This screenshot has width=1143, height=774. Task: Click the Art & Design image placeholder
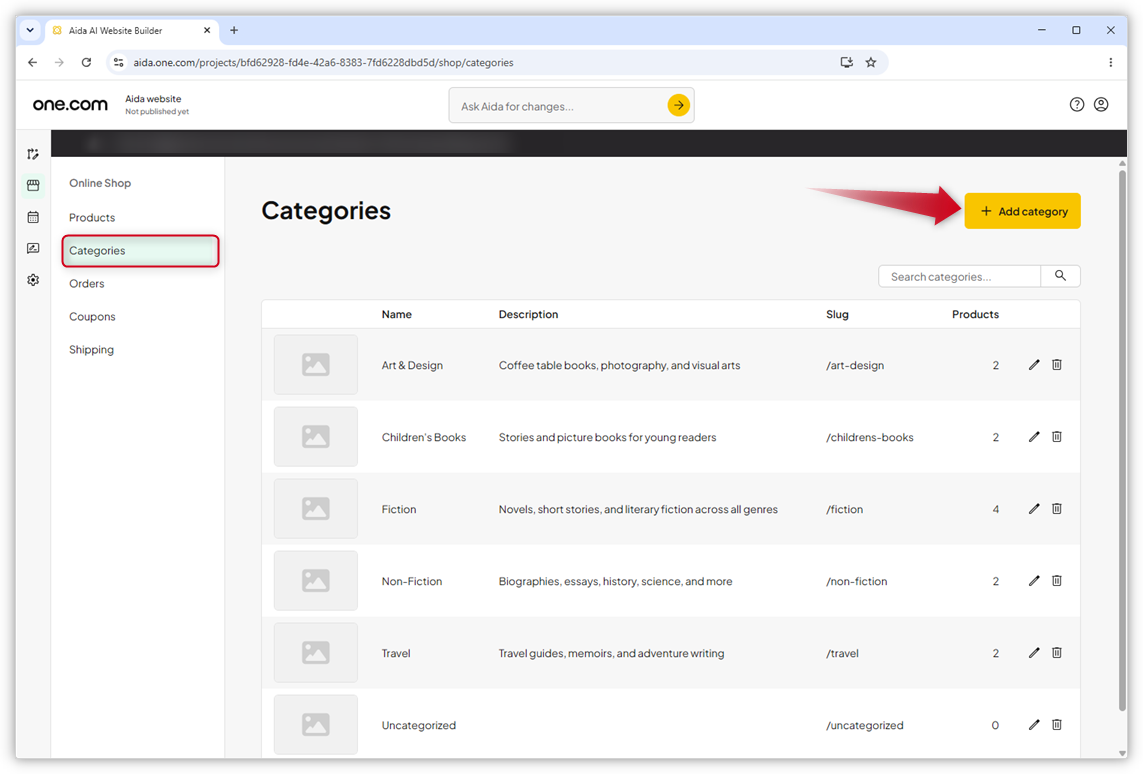click(316, 364)
